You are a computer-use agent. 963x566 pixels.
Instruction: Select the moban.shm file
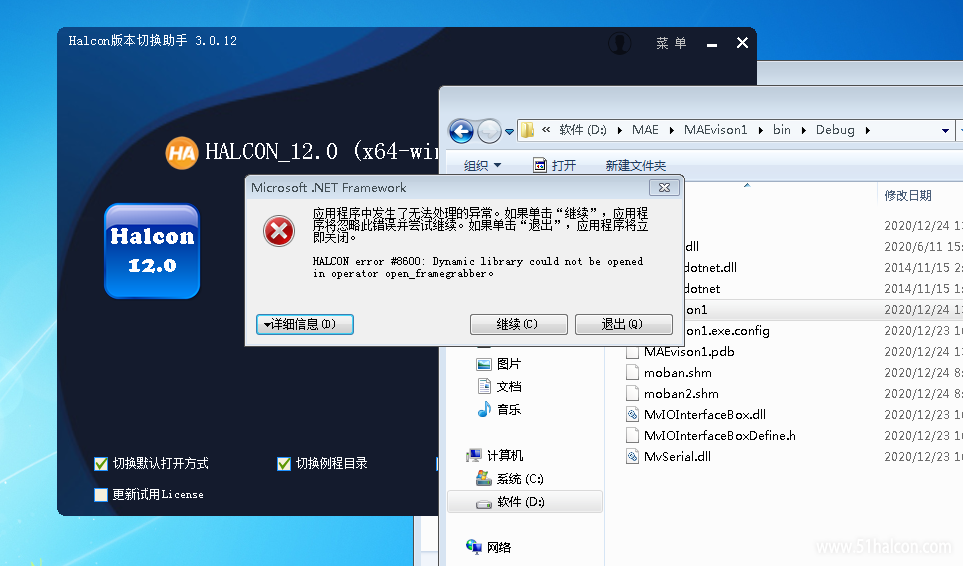677,373
